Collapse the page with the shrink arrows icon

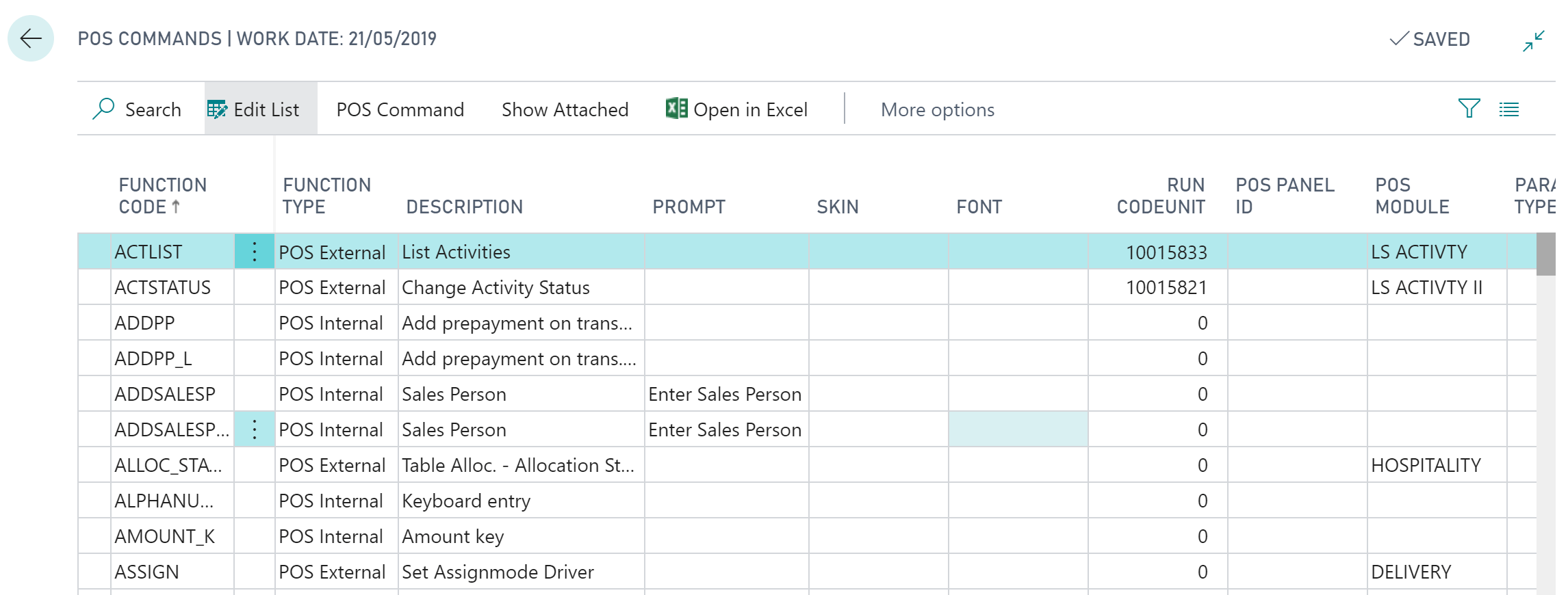(x=1533, y=40)
